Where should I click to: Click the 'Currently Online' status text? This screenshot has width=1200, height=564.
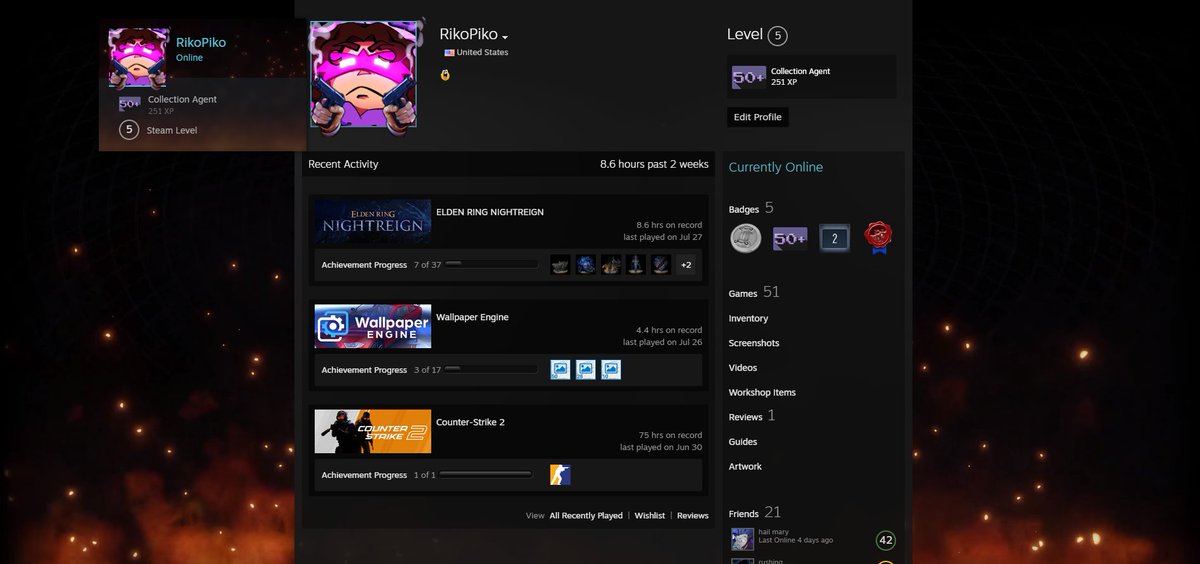click(776, 167)
